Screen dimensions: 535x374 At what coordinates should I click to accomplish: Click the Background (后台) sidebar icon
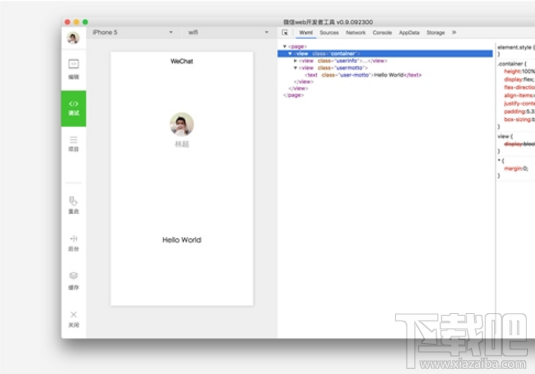coord(73,243)
